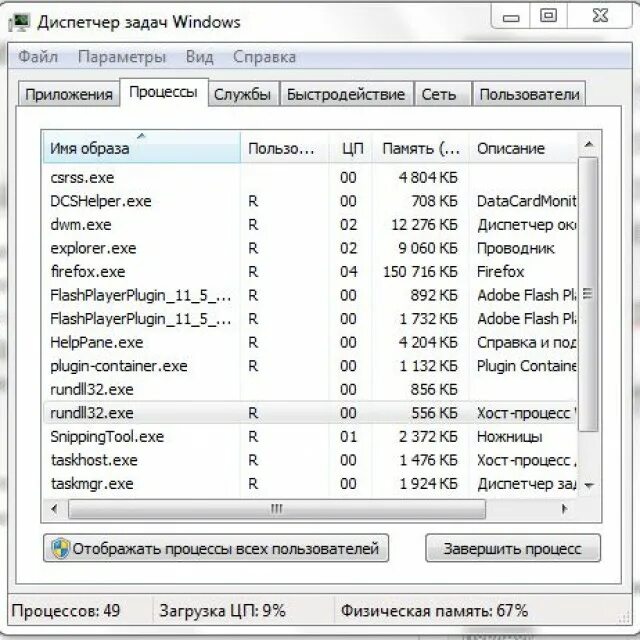Select the FlashPlayerPlugin row using 892 КБ
Viewport: 640px width, 640px height.
click(x=310, y=295)
